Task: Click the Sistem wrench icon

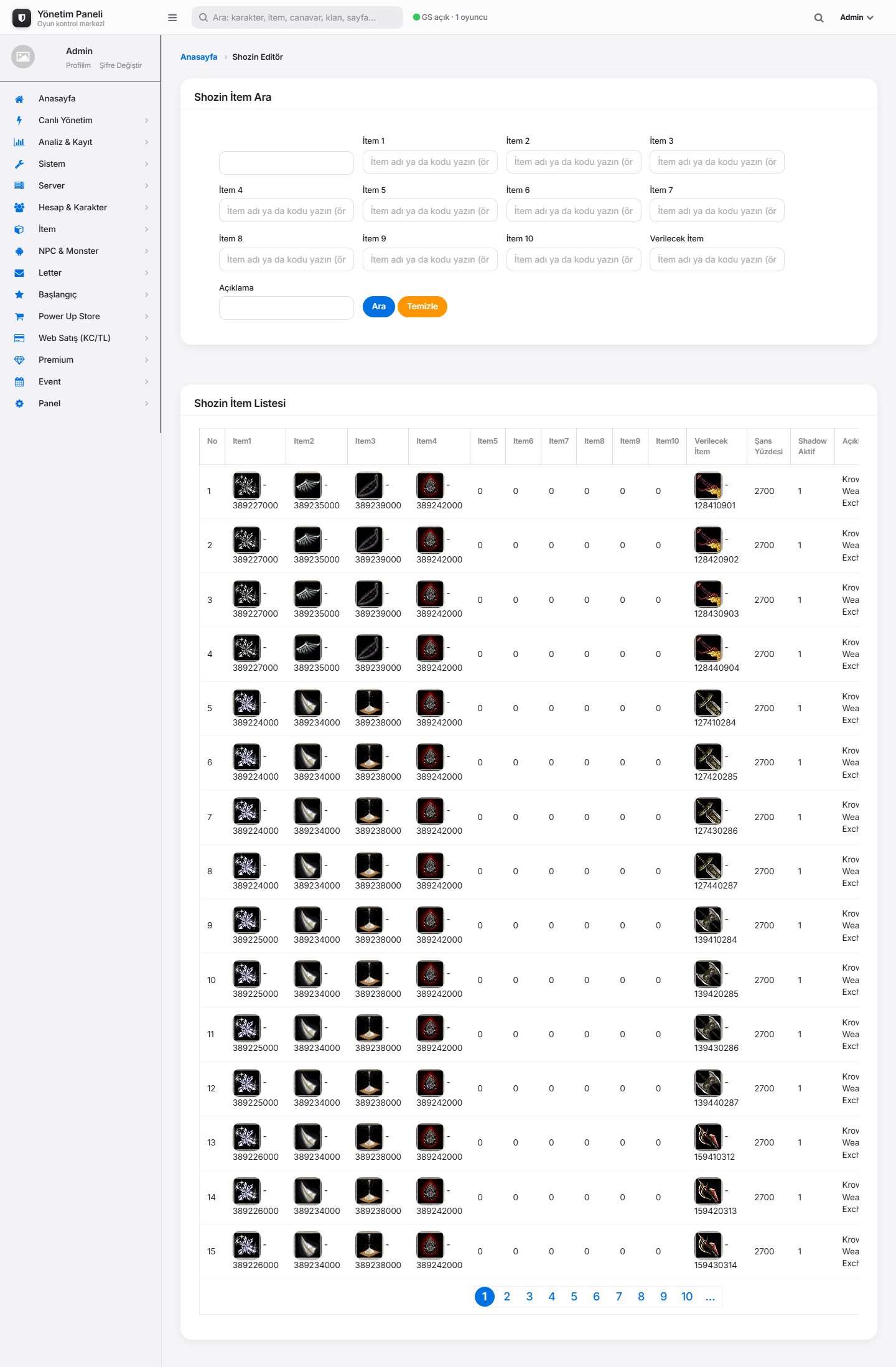Action: (x=19, y=164)
